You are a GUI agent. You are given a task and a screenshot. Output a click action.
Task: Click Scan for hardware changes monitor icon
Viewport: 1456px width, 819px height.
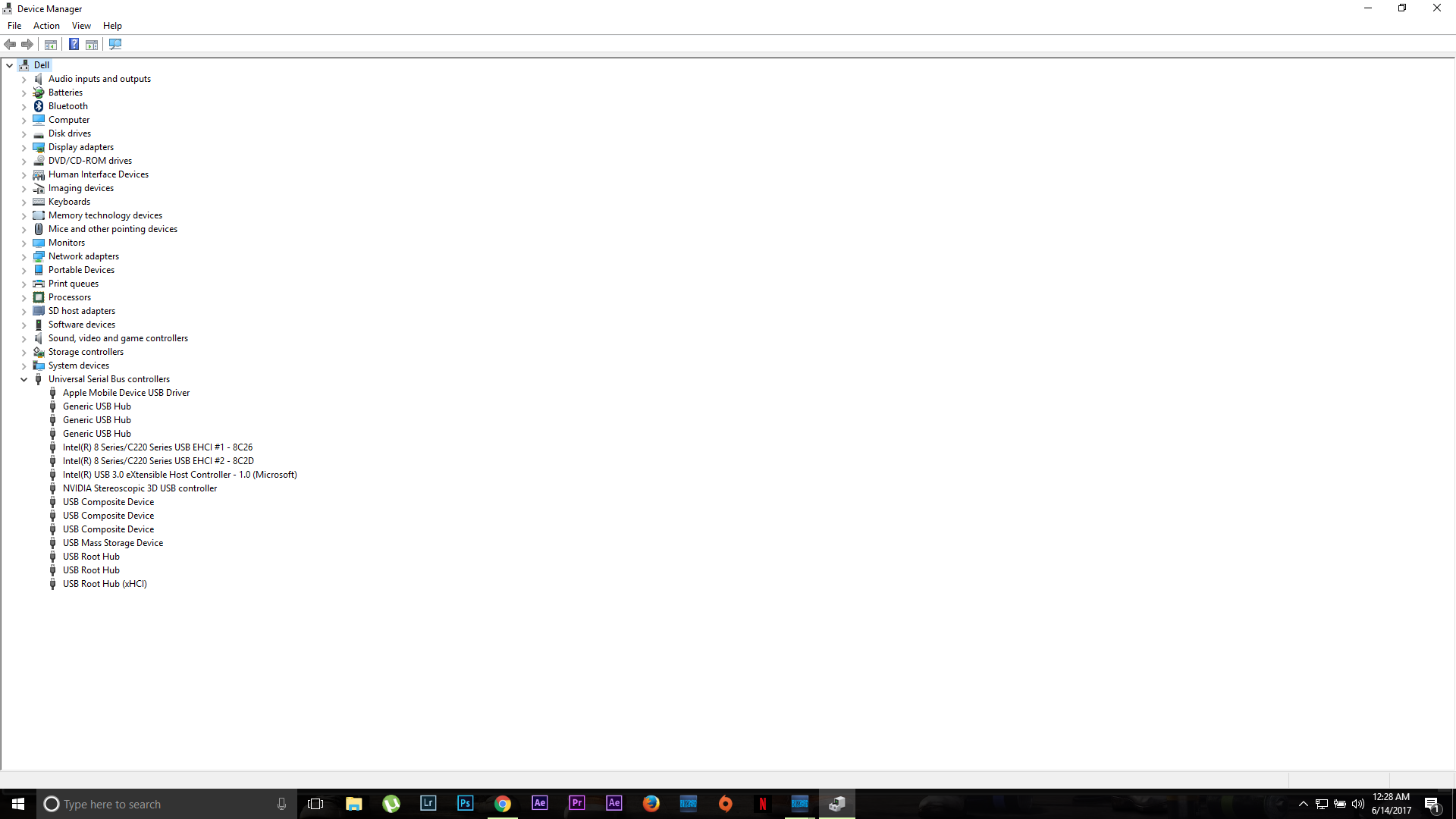pos(115,45)
